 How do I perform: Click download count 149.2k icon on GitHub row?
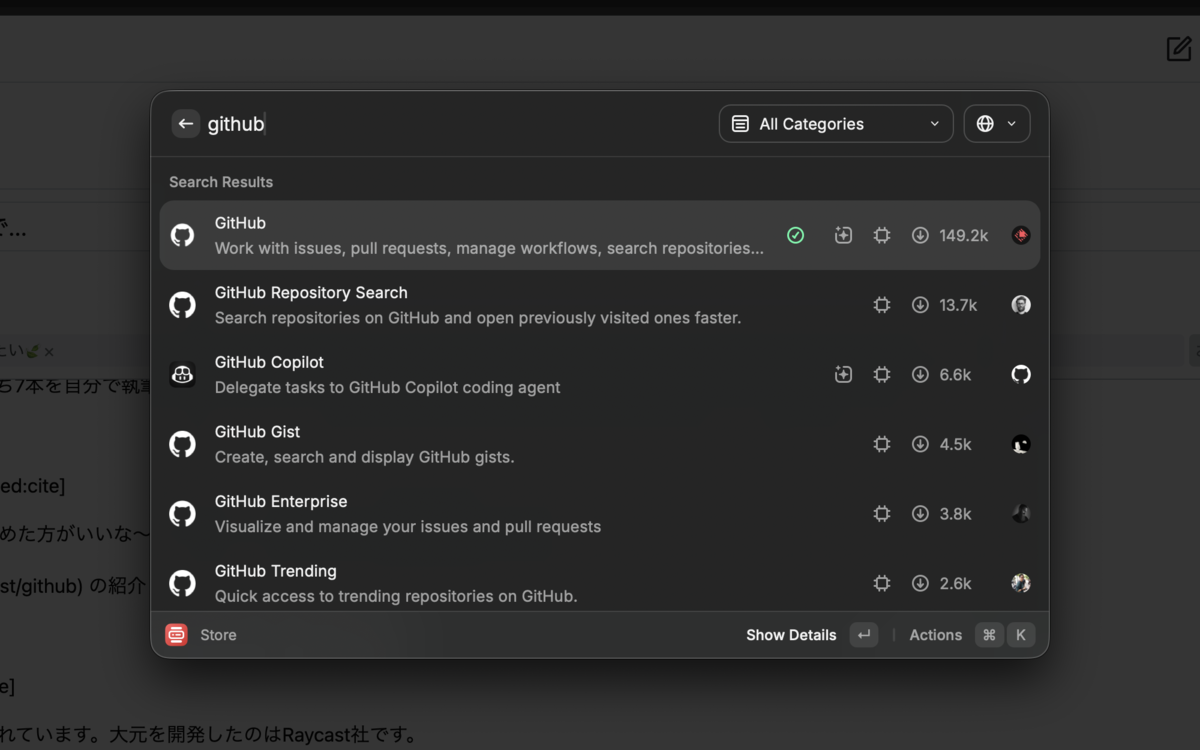920,235
